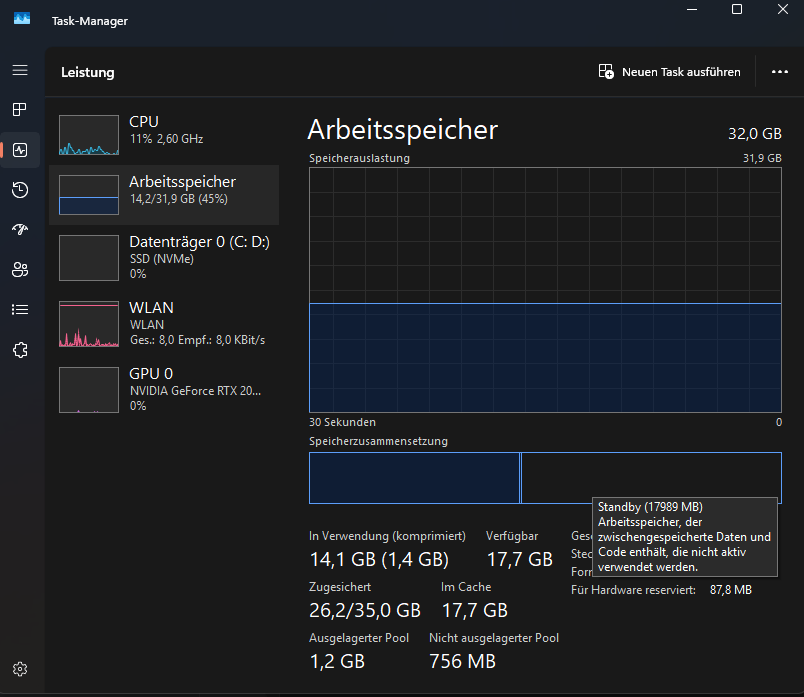Image resolution: width=804 pixels, height=697 pixels.
Task: Open the Dienste puzzle-piece icon
Action: point(20,349)
